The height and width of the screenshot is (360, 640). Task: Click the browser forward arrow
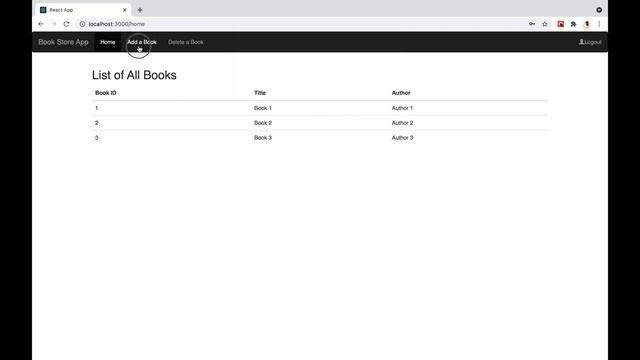(x=53, y=24)
